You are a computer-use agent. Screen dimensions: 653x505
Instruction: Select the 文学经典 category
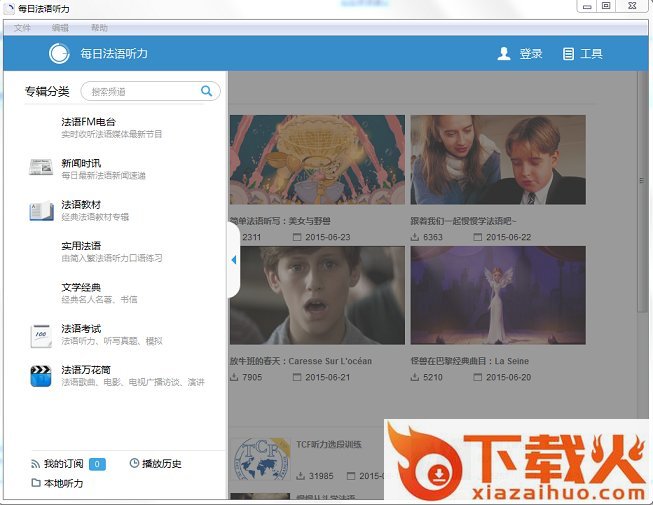click(x=81, y=287)
